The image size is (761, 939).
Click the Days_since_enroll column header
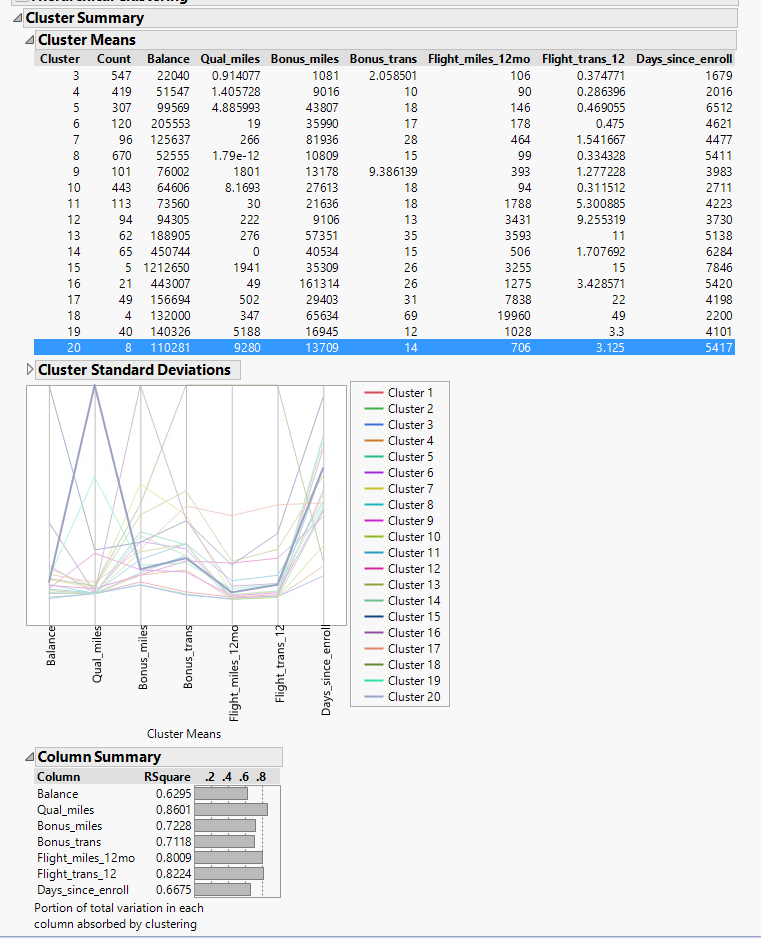684,59
